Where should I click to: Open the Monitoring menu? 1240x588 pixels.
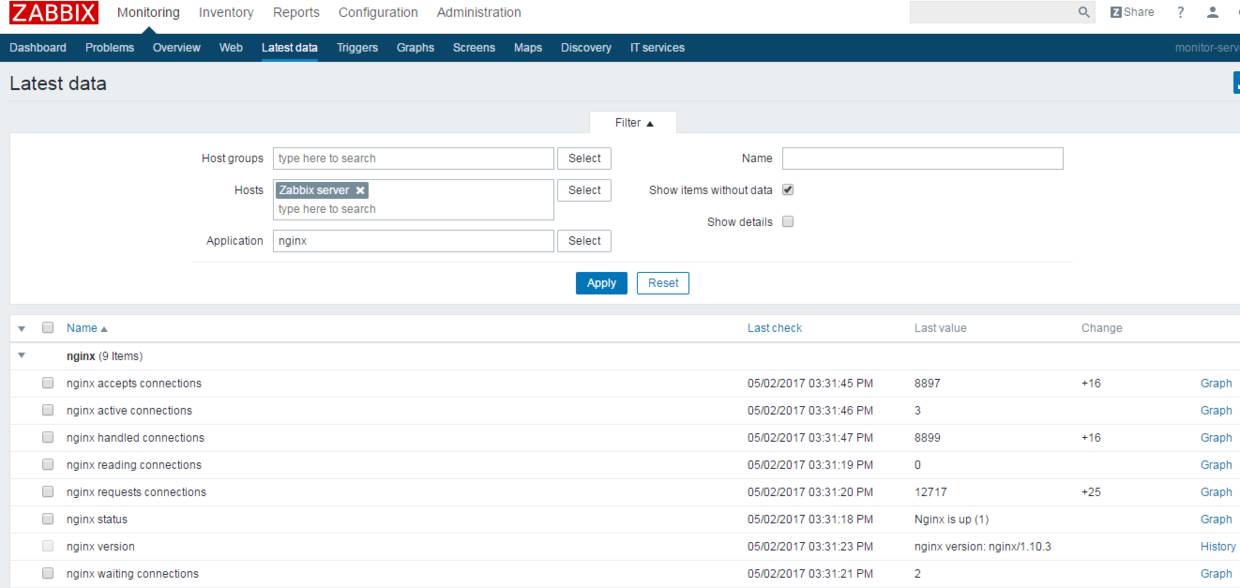(x=149, y=13)
